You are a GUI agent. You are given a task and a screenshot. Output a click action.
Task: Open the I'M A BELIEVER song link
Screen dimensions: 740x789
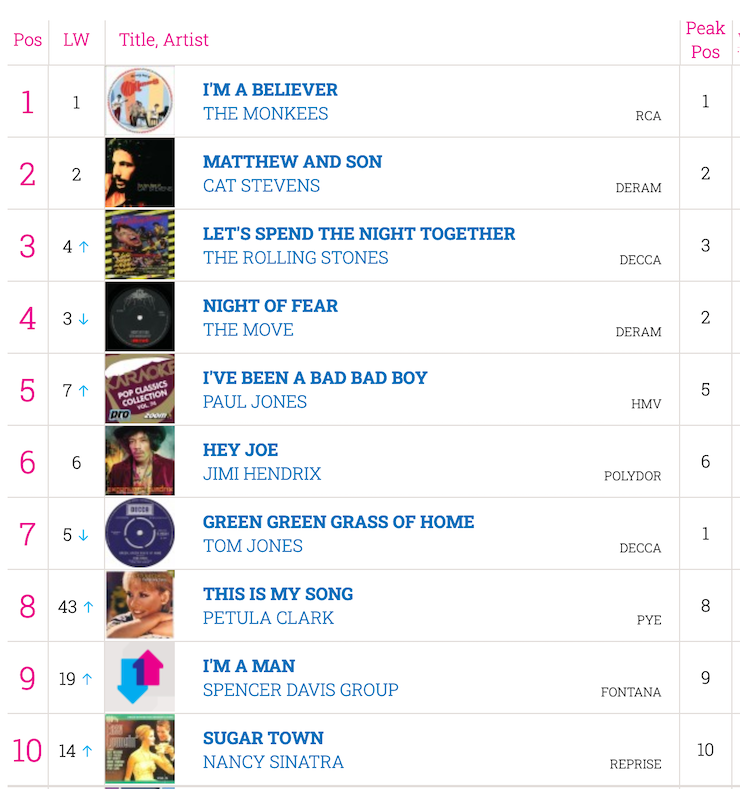pos(270,90)
